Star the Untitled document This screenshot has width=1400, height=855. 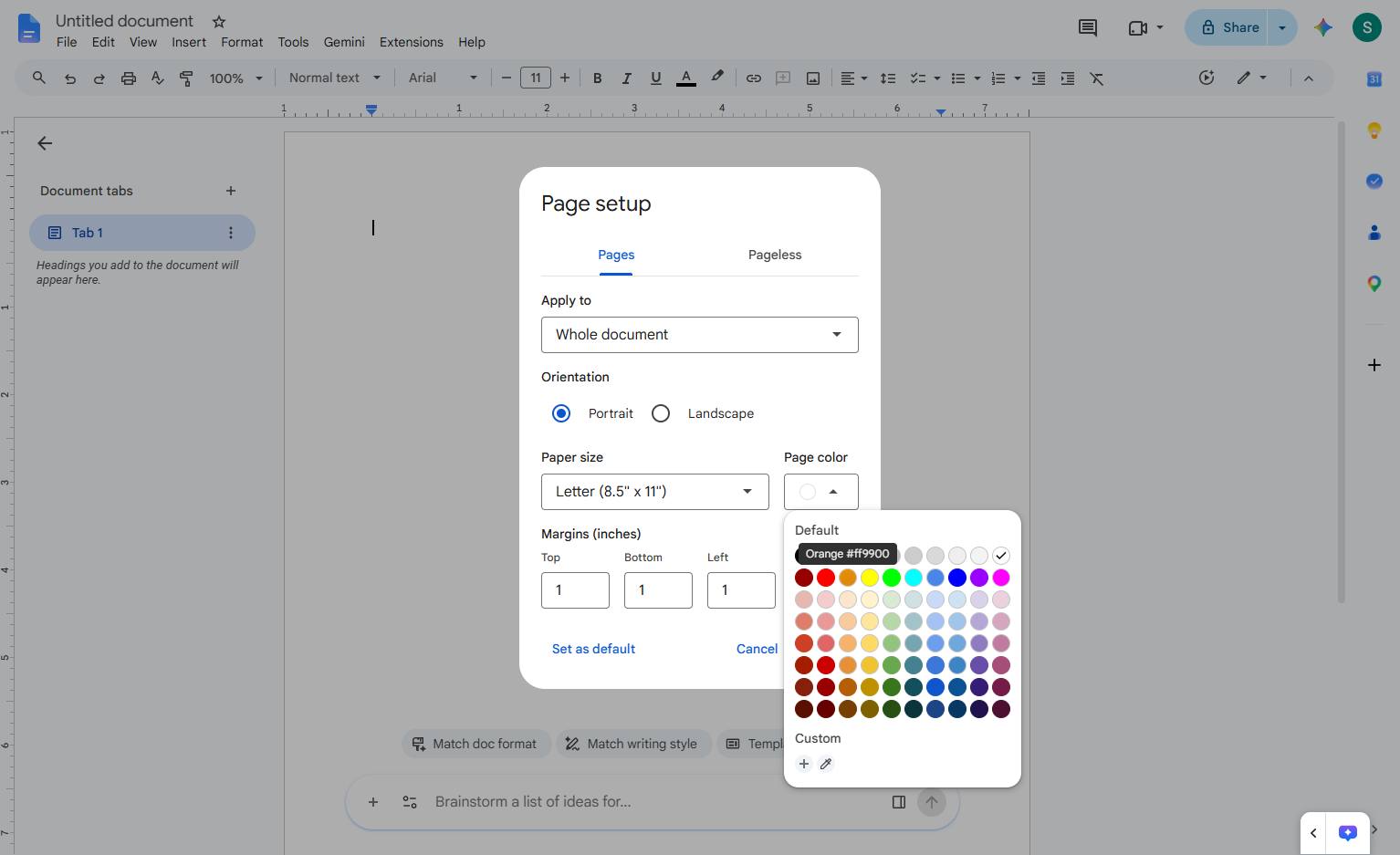point(219,21)
